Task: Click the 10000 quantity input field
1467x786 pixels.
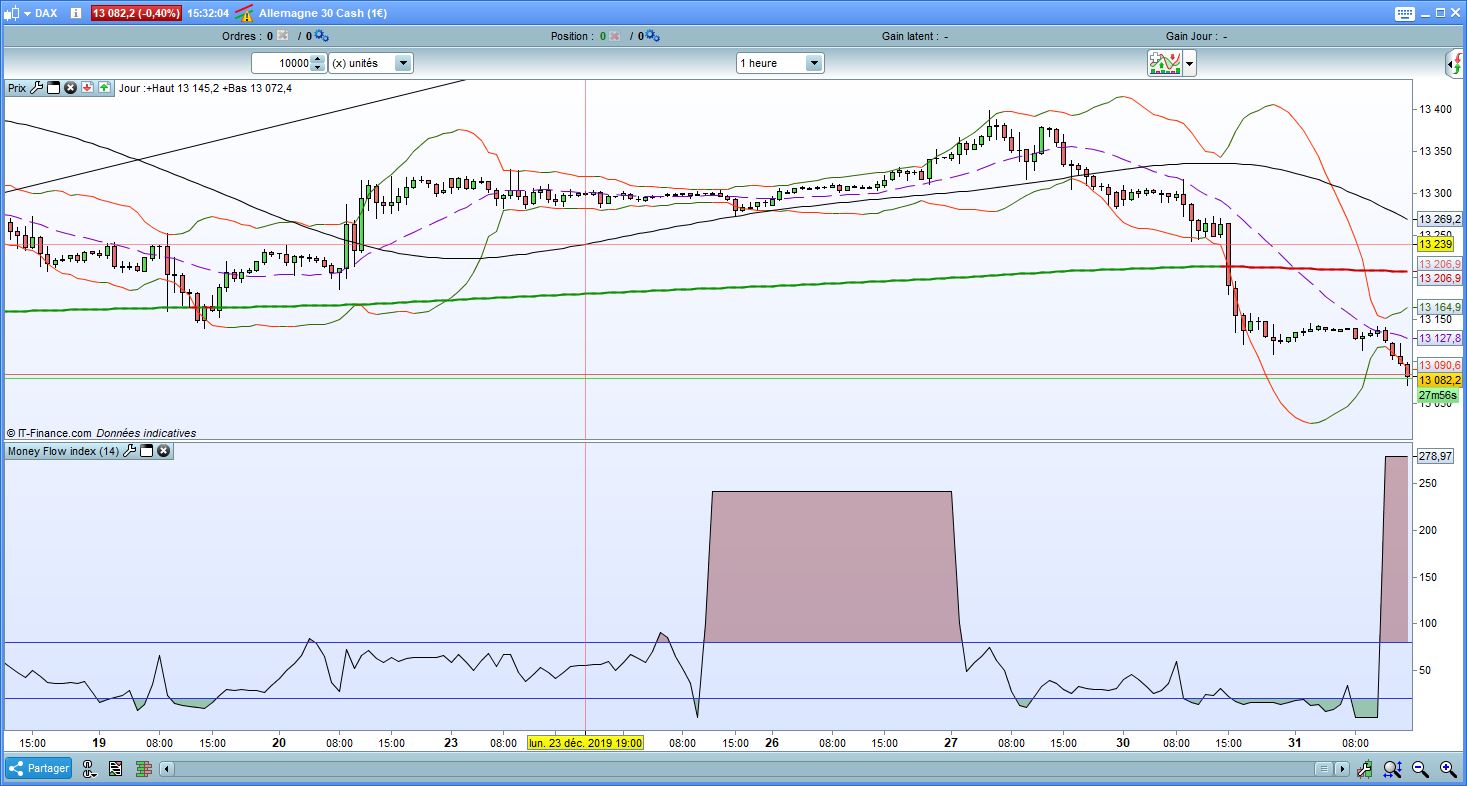Action: pyautogui.click(x=281, y=63)
